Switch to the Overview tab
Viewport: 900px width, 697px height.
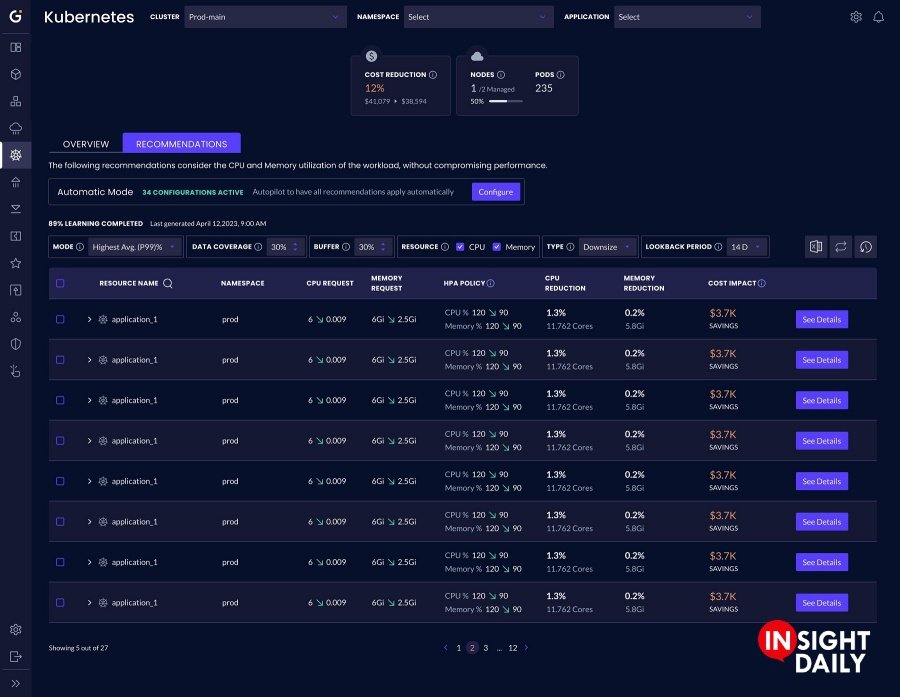(86, 144)
